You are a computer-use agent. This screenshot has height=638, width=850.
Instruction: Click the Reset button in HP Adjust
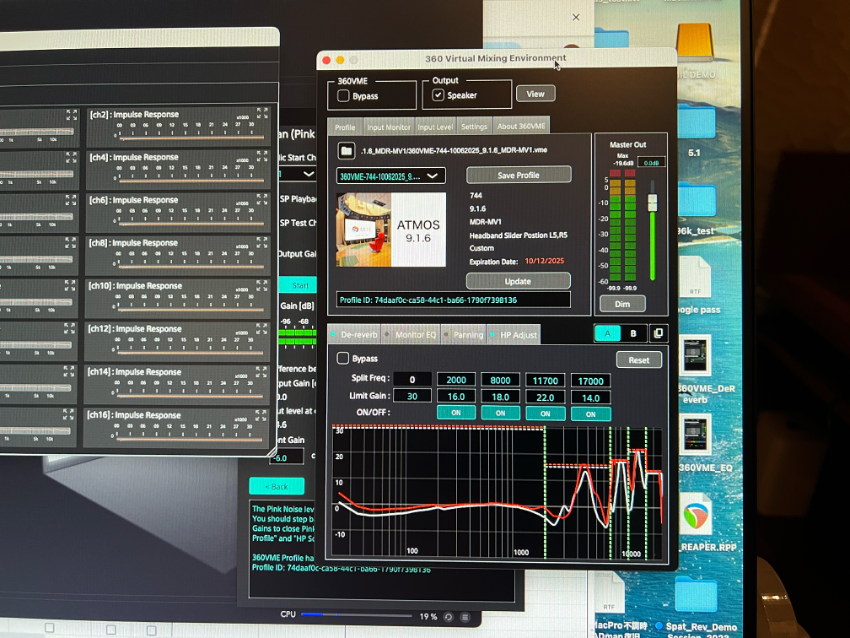[639, 360]
